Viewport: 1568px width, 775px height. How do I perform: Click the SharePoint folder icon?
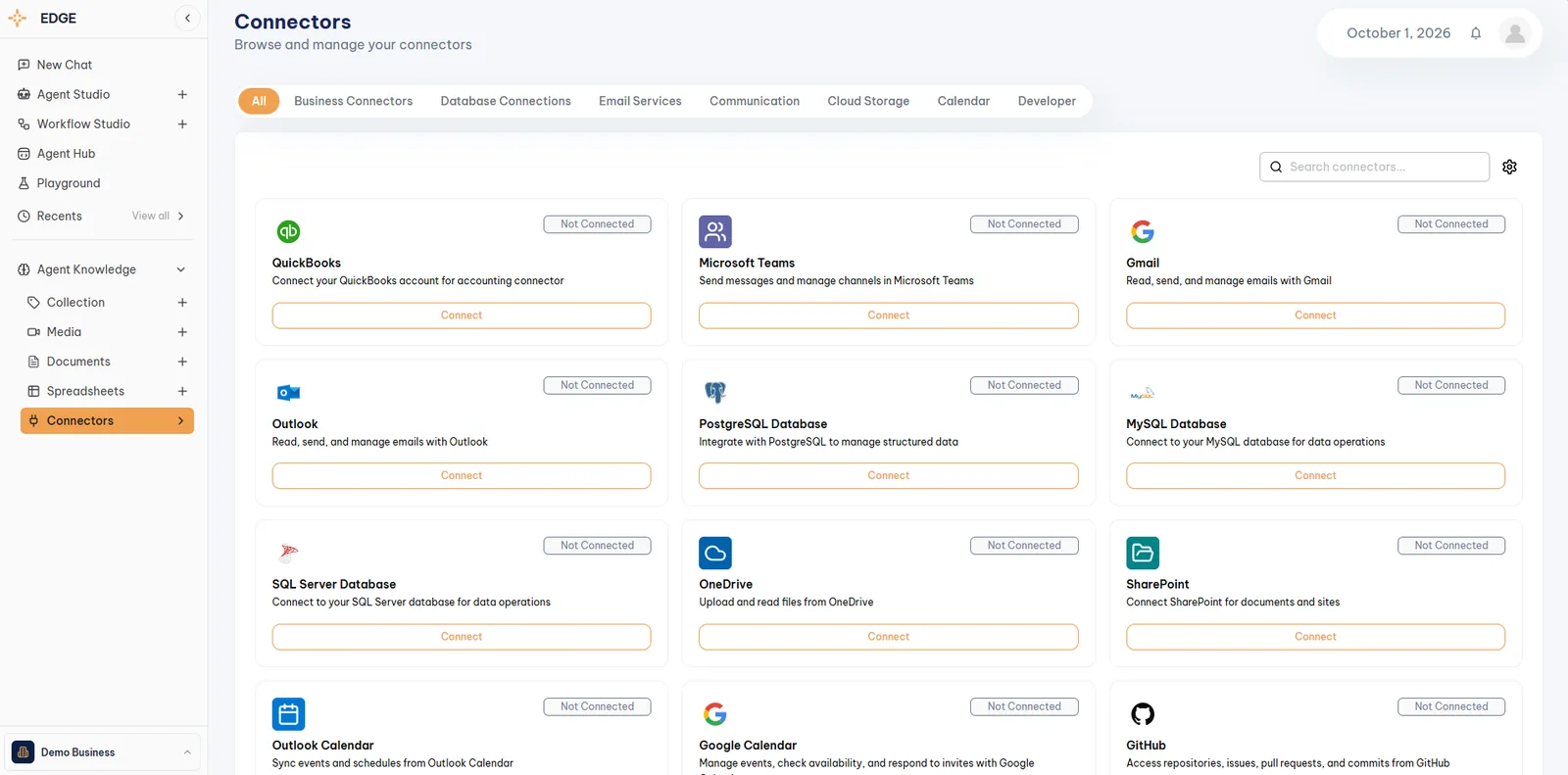1143,553
